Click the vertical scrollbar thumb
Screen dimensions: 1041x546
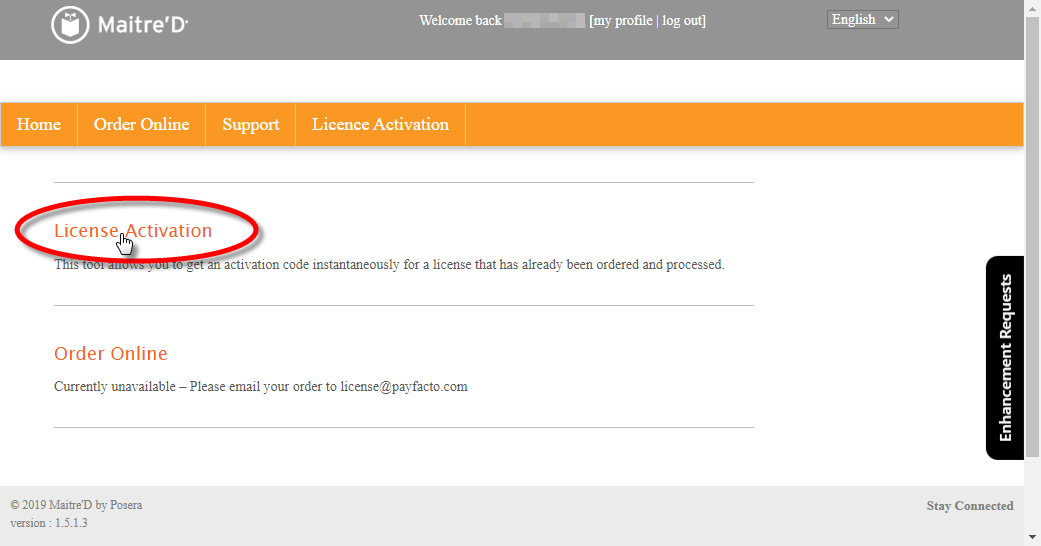[1032, 236]
